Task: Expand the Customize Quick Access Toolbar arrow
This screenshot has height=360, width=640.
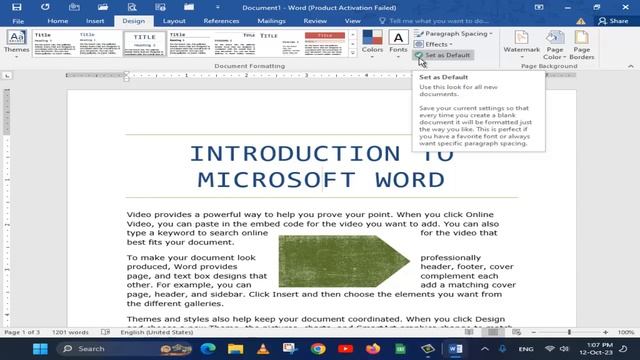Action: coord(218,7)
